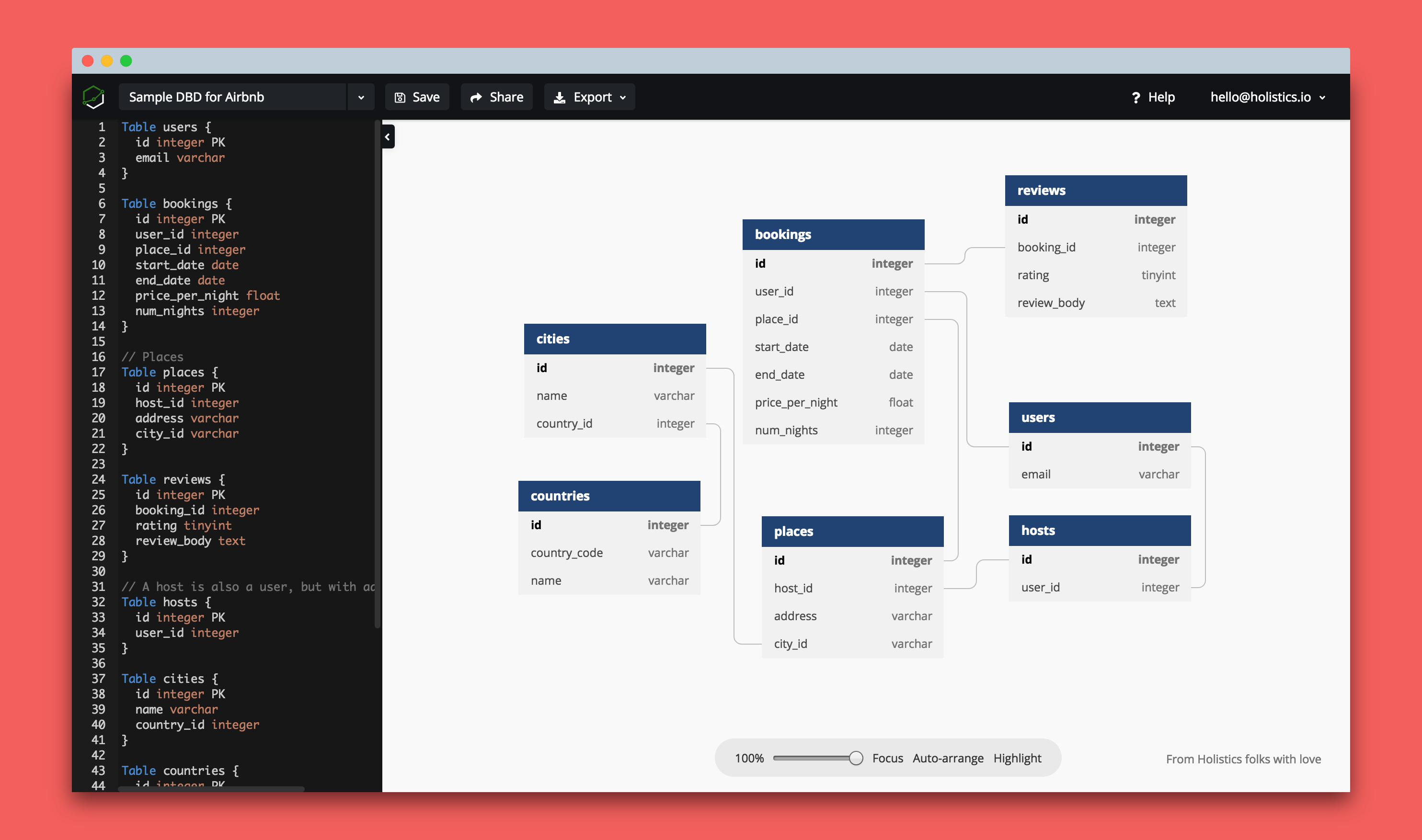This screenshot has width=1422, height=840.
Task: Click the Save button to save
Action: point(417,97)
